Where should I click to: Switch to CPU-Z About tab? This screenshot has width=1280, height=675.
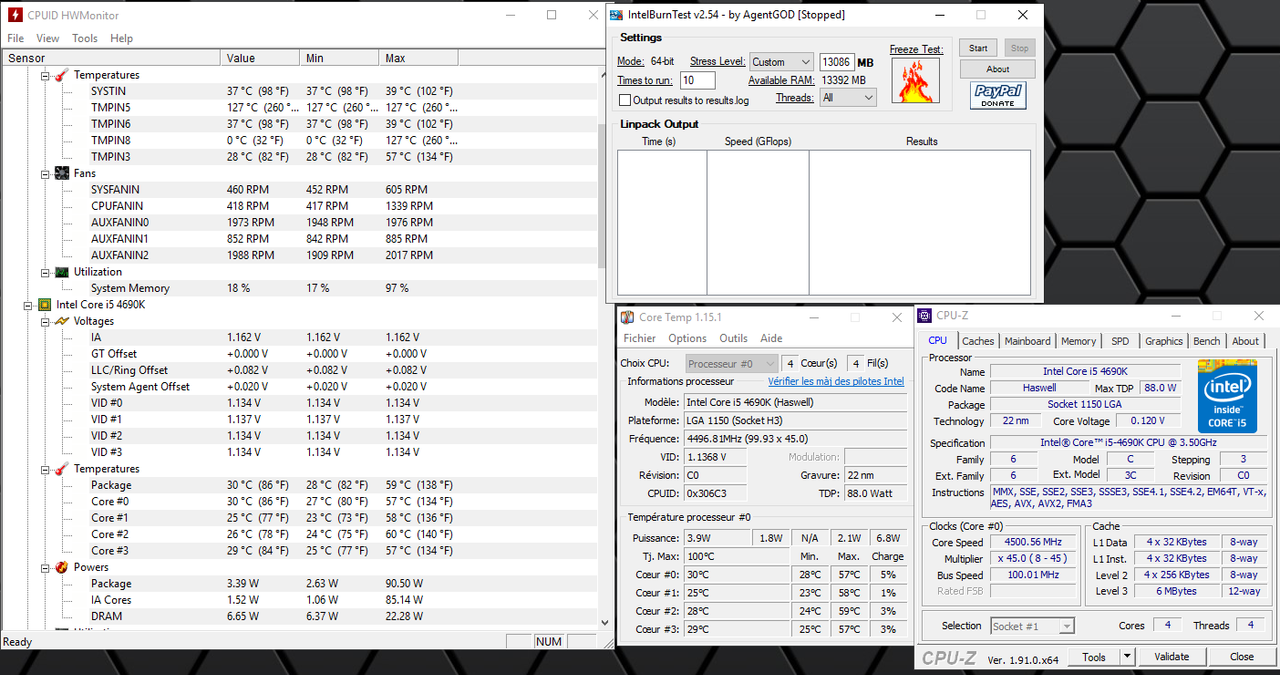tap(1245, 341)
